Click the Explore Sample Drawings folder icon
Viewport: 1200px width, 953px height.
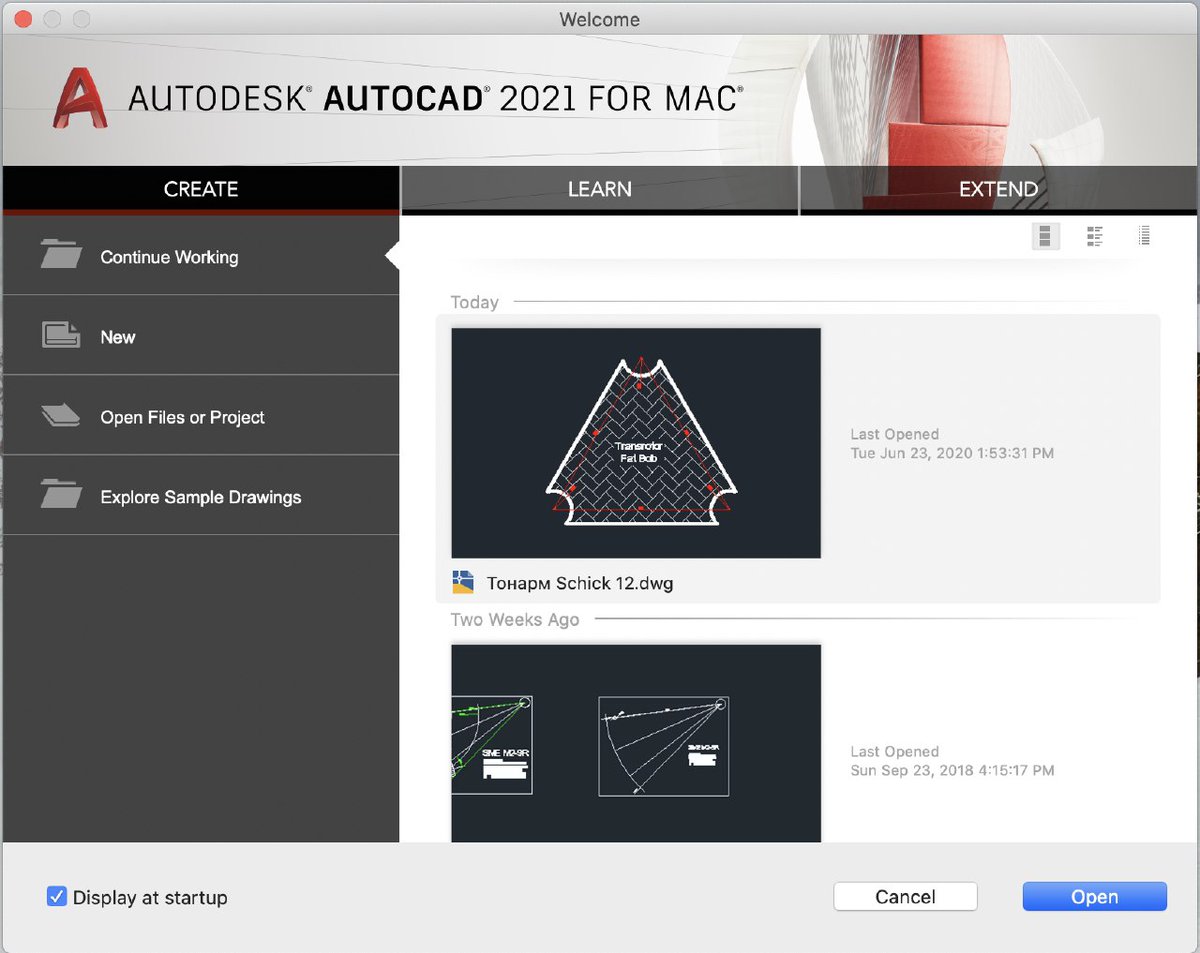tap(61, 494)
